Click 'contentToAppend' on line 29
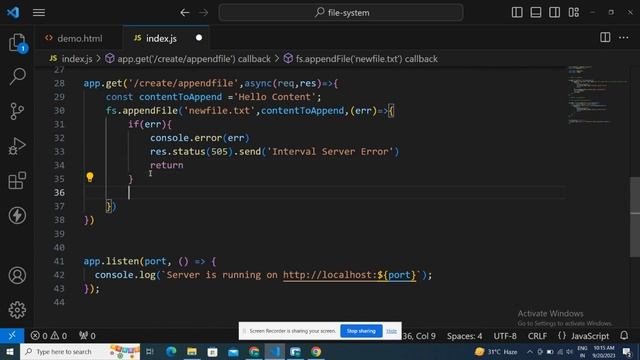Image resolution: width=640 pixels, height=360 pixels. point(180,97)
